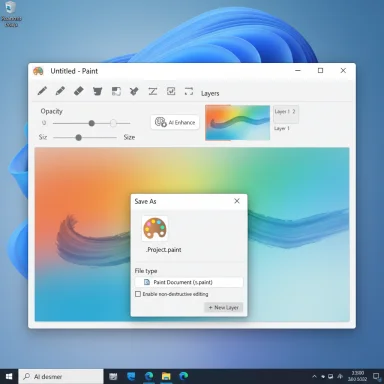Open the Recycle Bin desktop icon
Screen dimensions: 384x384
click(x=11, y=14)
